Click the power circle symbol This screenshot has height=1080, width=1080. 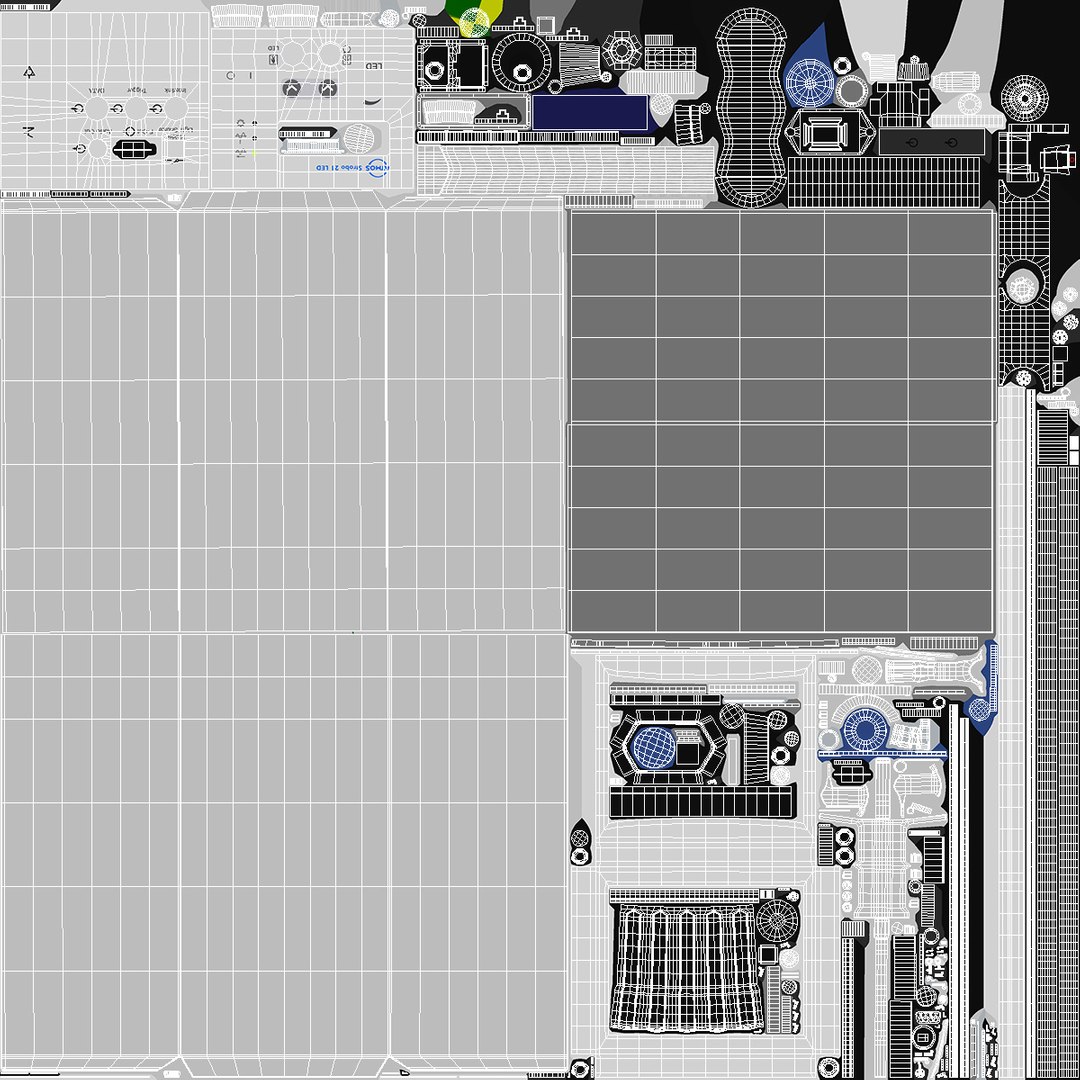230,76
